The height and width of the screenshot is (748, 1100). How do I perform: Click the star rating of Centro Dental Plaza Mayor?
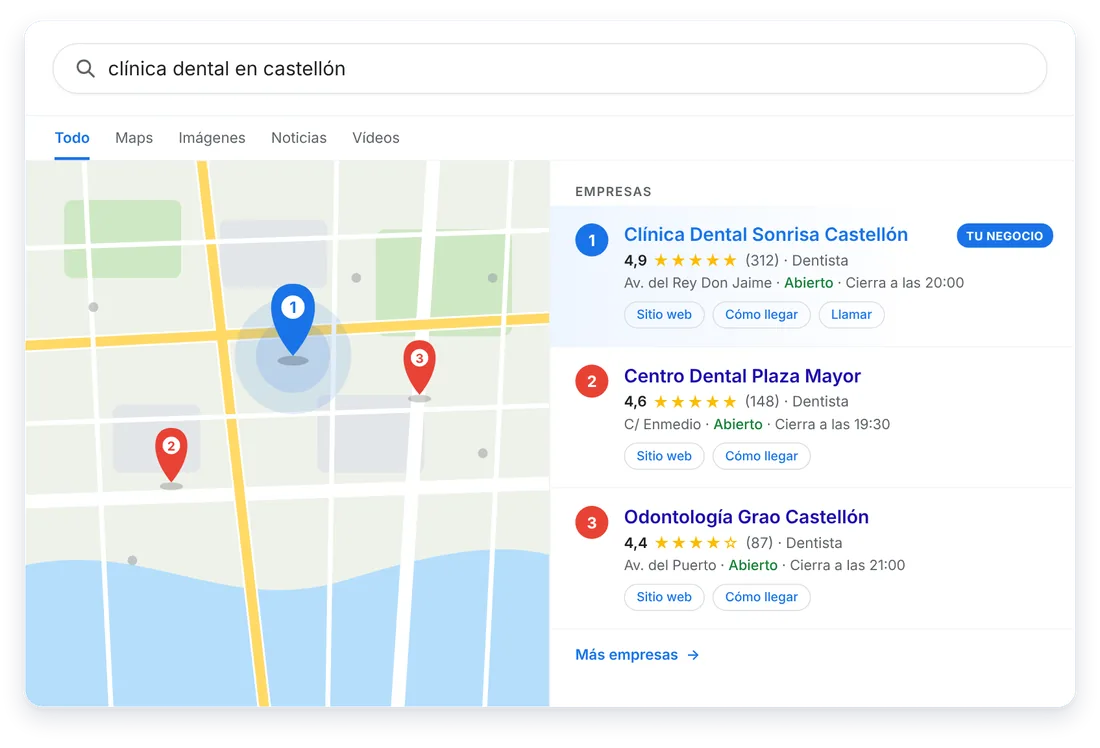(x=695, y=401)
